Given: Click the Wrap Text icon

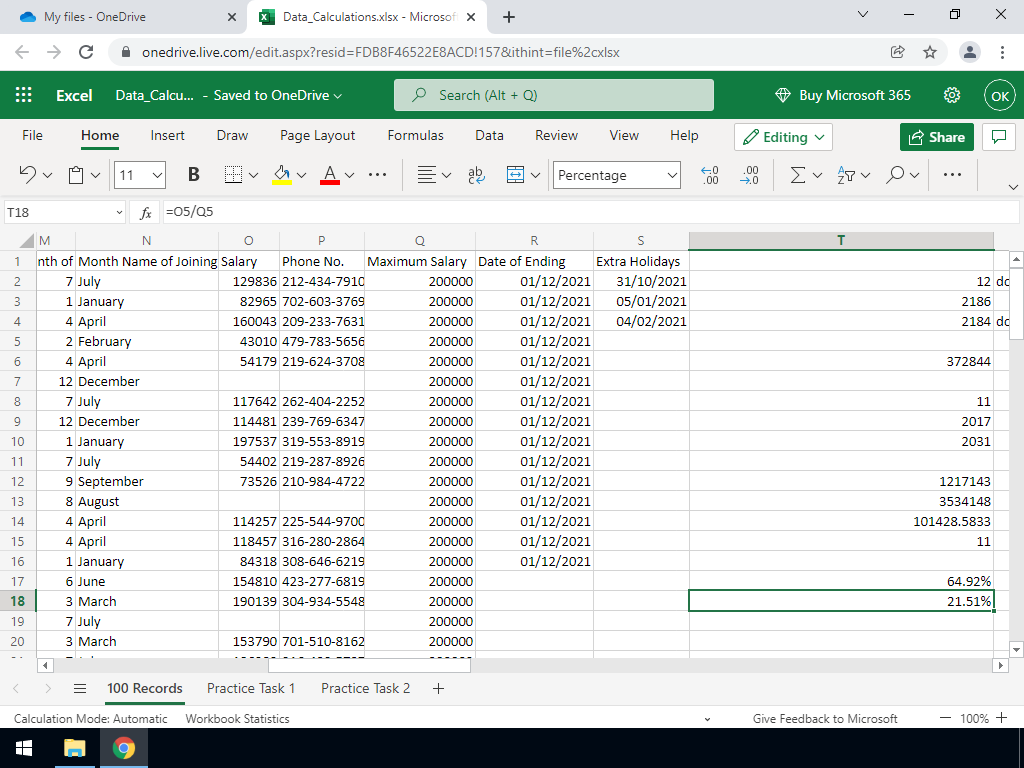Looking at the screenshot, I should tap(476, 175).
